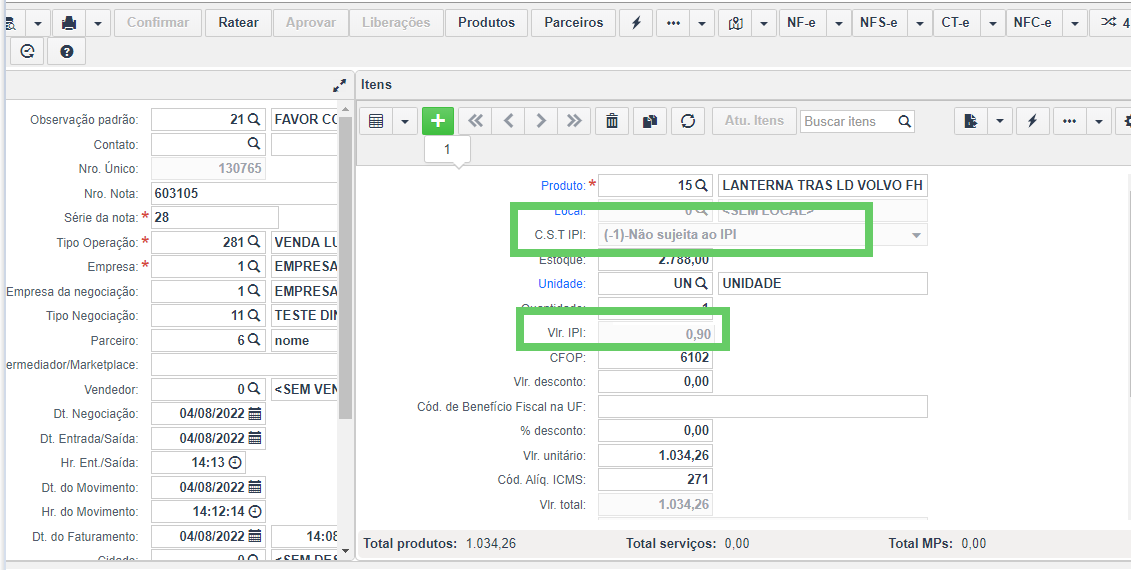Open calendar picker for Dt. Negociação
Screen dimensions: 1132x570
click(255, 413)
